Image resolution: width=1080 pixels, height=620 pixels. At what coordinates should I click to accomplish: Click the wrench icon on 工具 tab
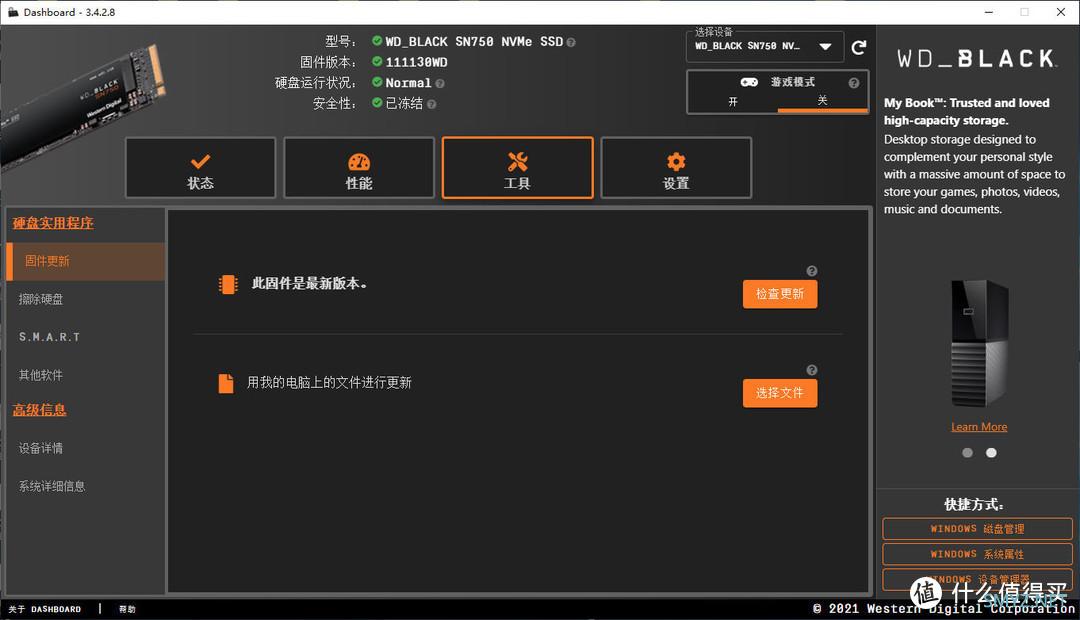point(517,161)
